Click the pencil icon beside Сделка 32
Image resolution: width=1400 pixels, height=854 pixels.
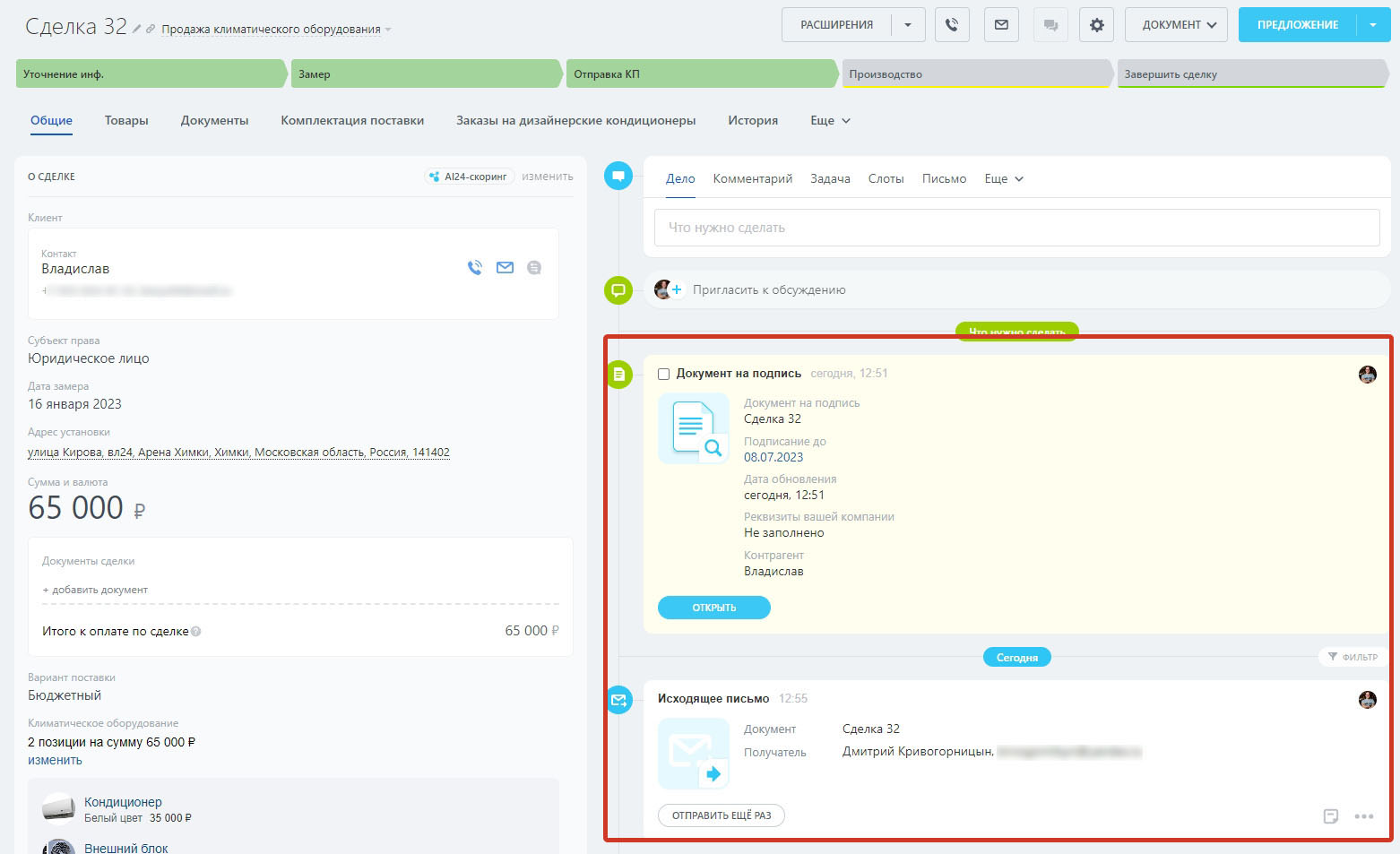coord(137,29)
